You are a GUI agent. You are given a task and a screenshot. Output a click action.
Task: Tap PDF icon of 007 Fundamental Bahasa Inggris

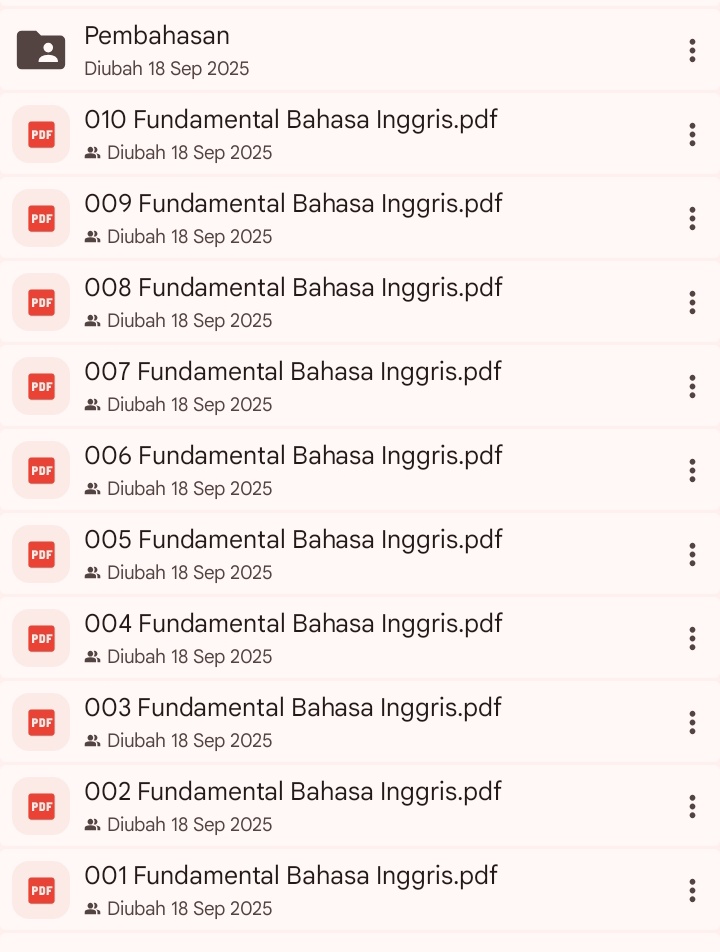tap(41, 386)
